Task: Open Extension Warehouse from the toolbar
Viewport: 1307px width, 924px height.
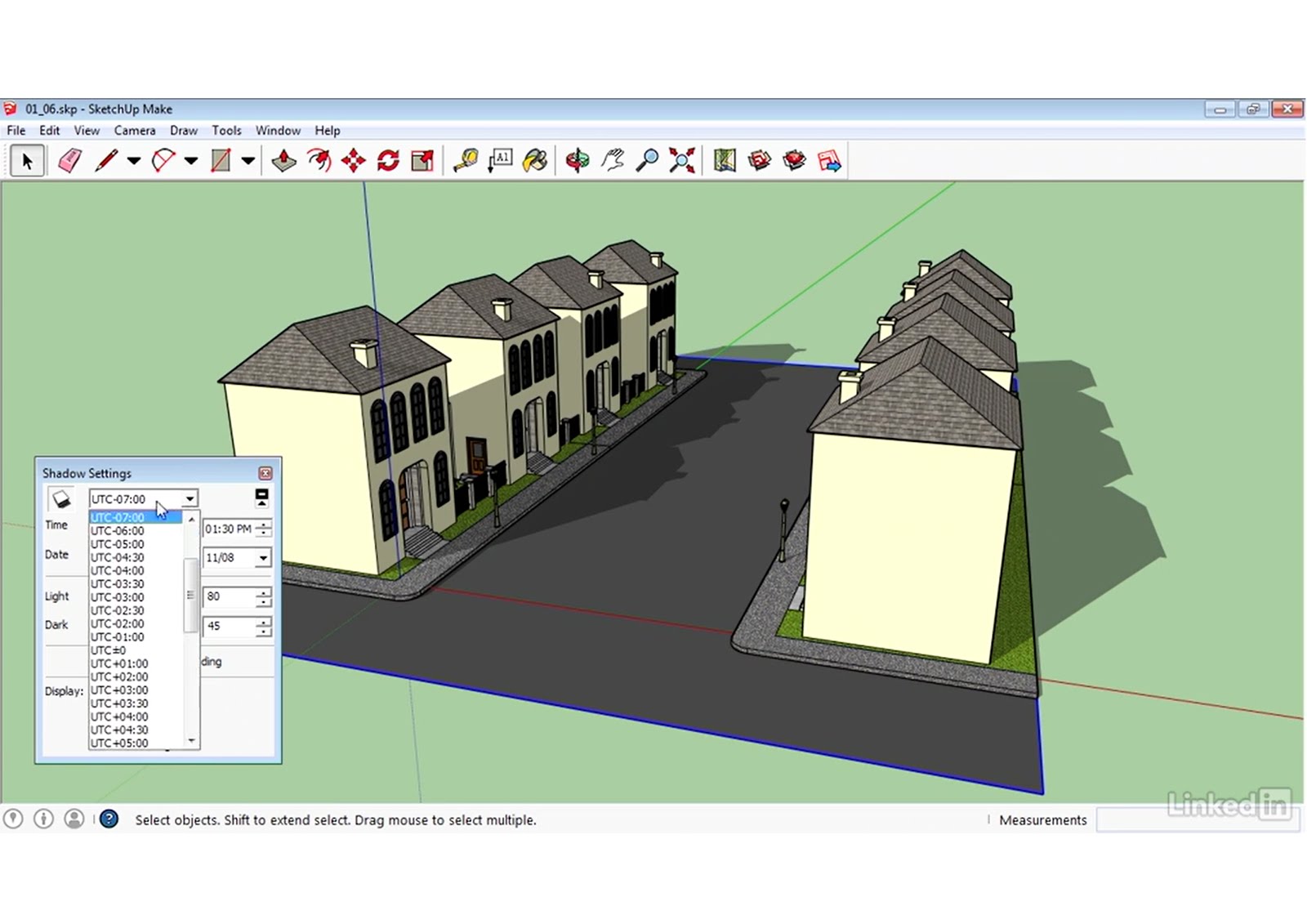Action: (794, 161)
